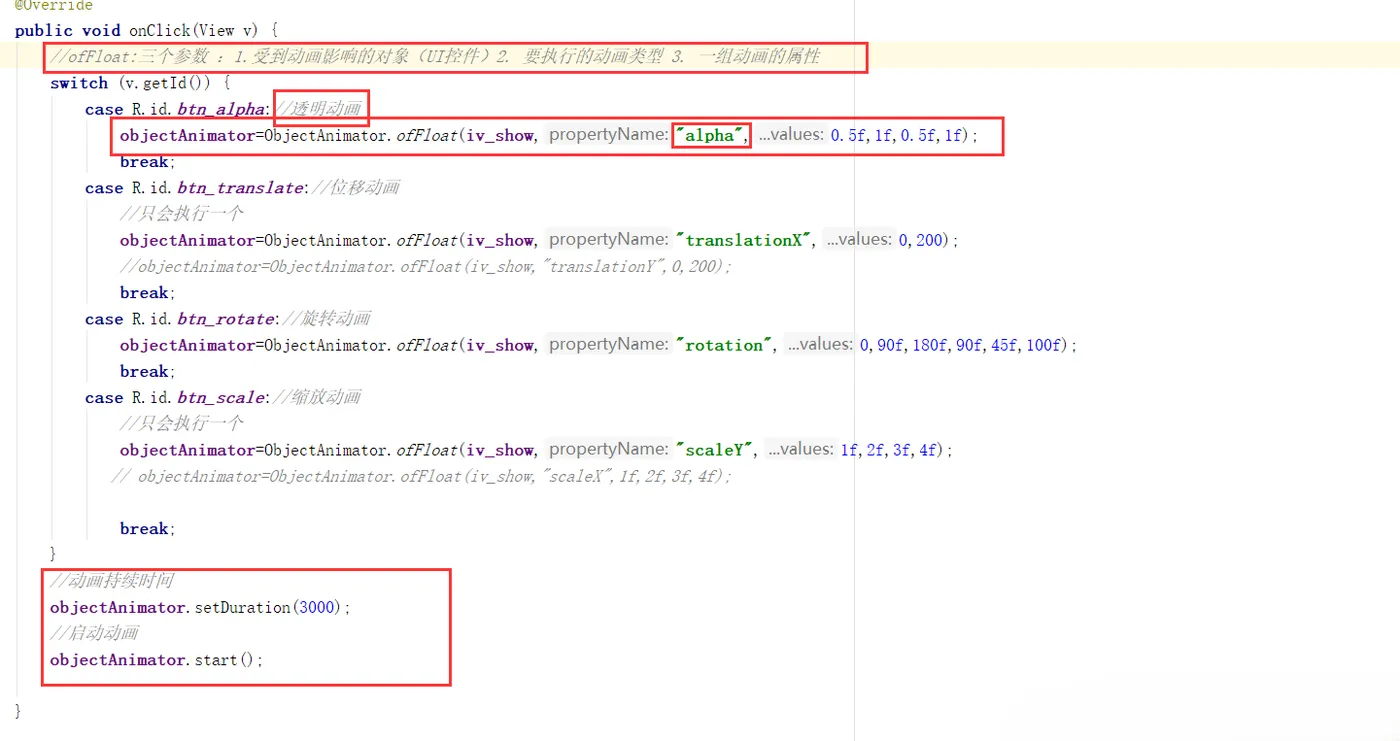1400x741 pixels.
Task: Click the values 0.5f,1f,0.5f,1f arguments
Action: 899,135
